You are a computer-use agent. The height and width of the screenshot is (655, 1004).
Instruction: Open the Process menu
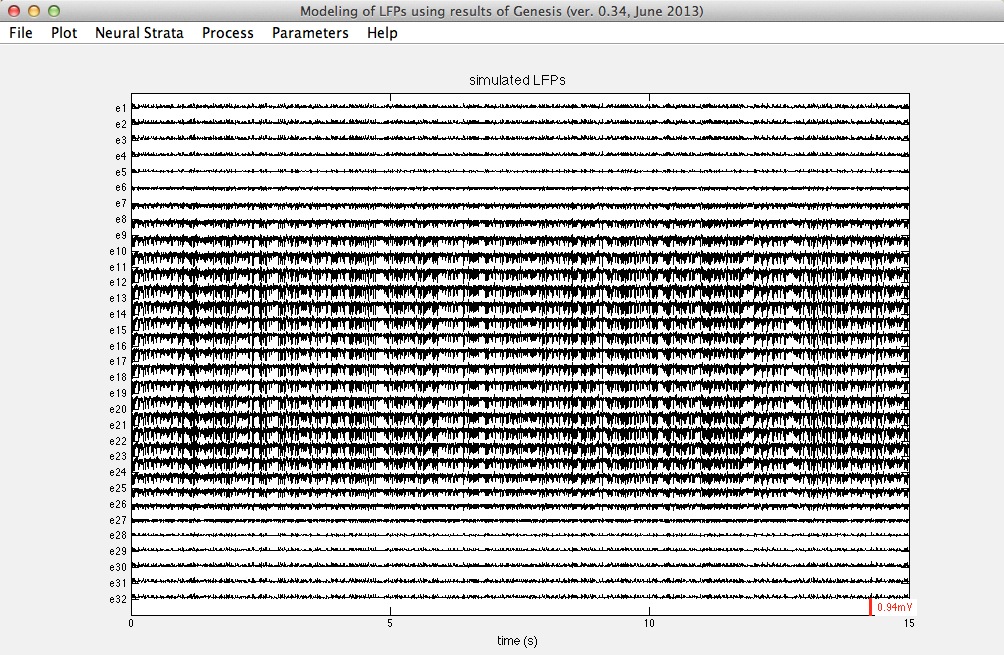228,33
